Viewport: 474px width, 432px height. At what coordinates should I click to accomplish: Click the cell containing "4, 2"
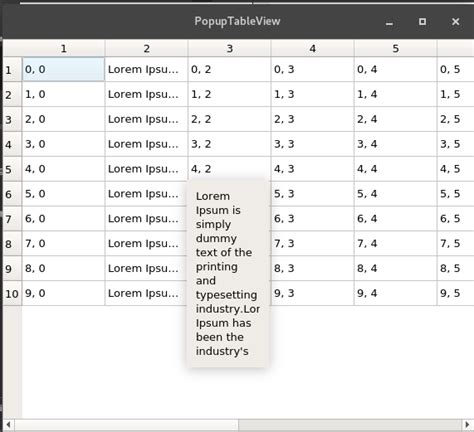[230, 168]
